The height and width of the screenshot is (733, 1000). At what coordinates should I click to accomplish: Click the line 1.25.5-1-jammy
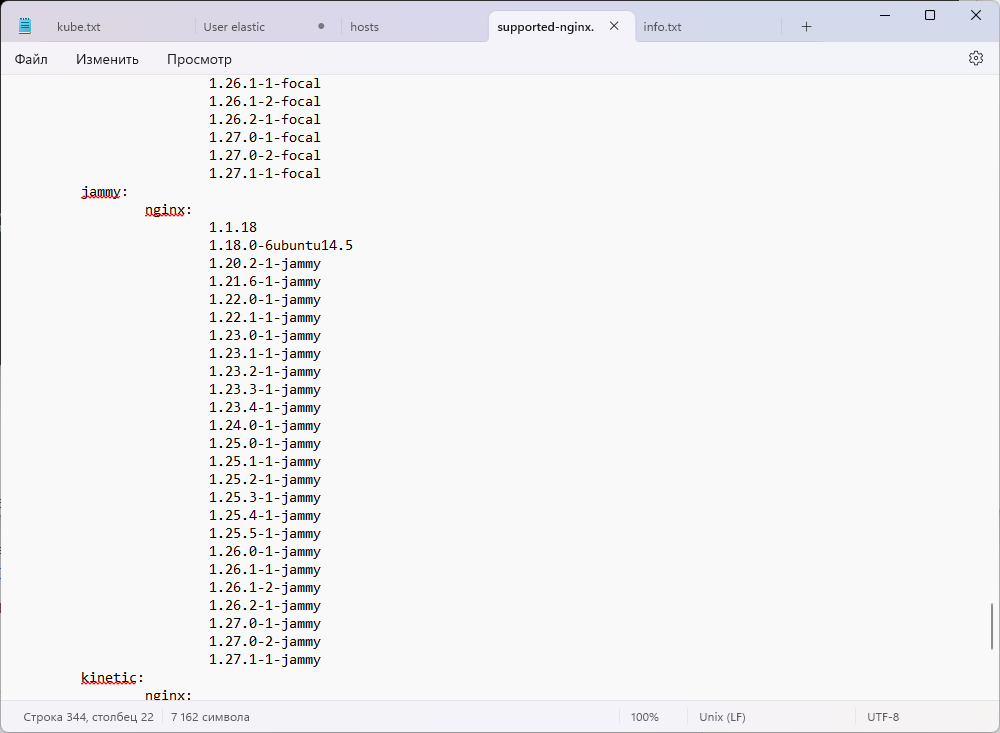[x=265, y=533]
